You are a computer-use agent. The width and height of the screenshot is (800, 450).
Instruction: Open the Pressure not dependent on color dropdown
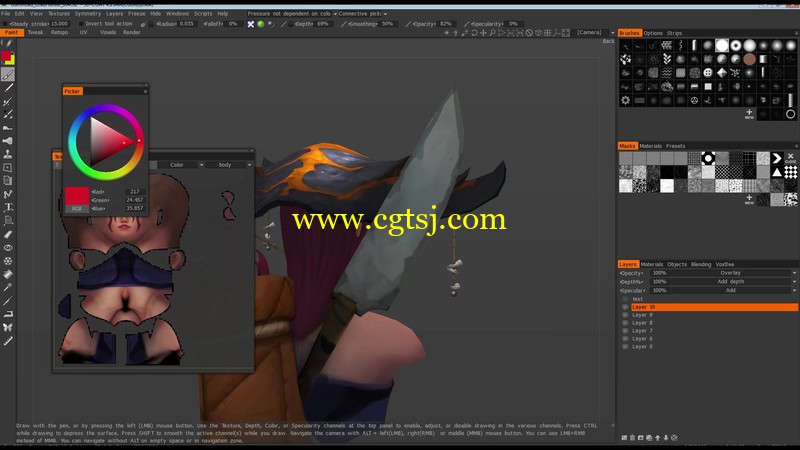pyautogui.click(x=292, y=14)
